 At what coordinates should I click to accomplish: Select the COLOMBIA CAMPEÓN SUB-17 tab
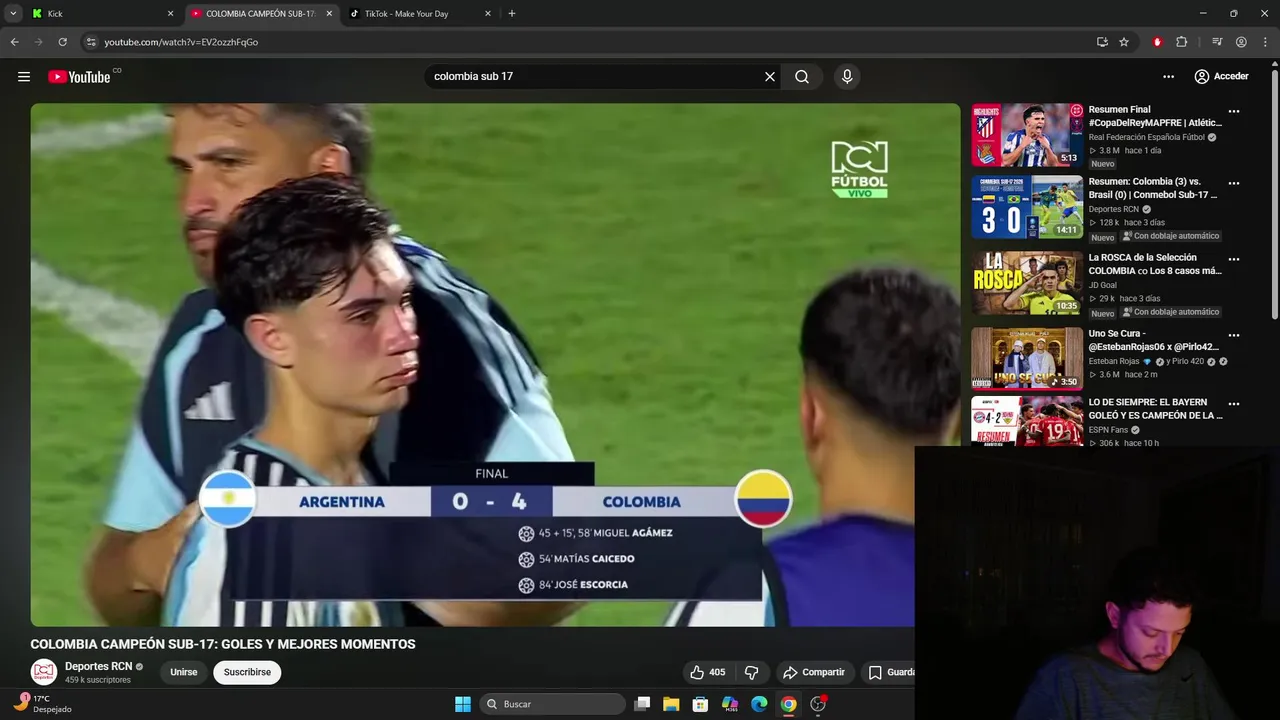[261, 14]
